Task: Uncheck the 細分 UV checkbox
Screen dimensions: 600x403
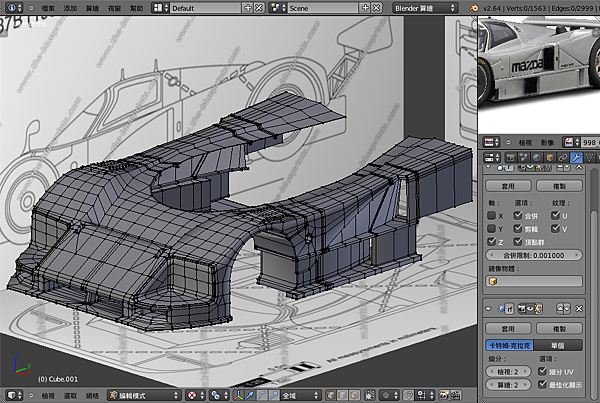Action: coord(542,371)
